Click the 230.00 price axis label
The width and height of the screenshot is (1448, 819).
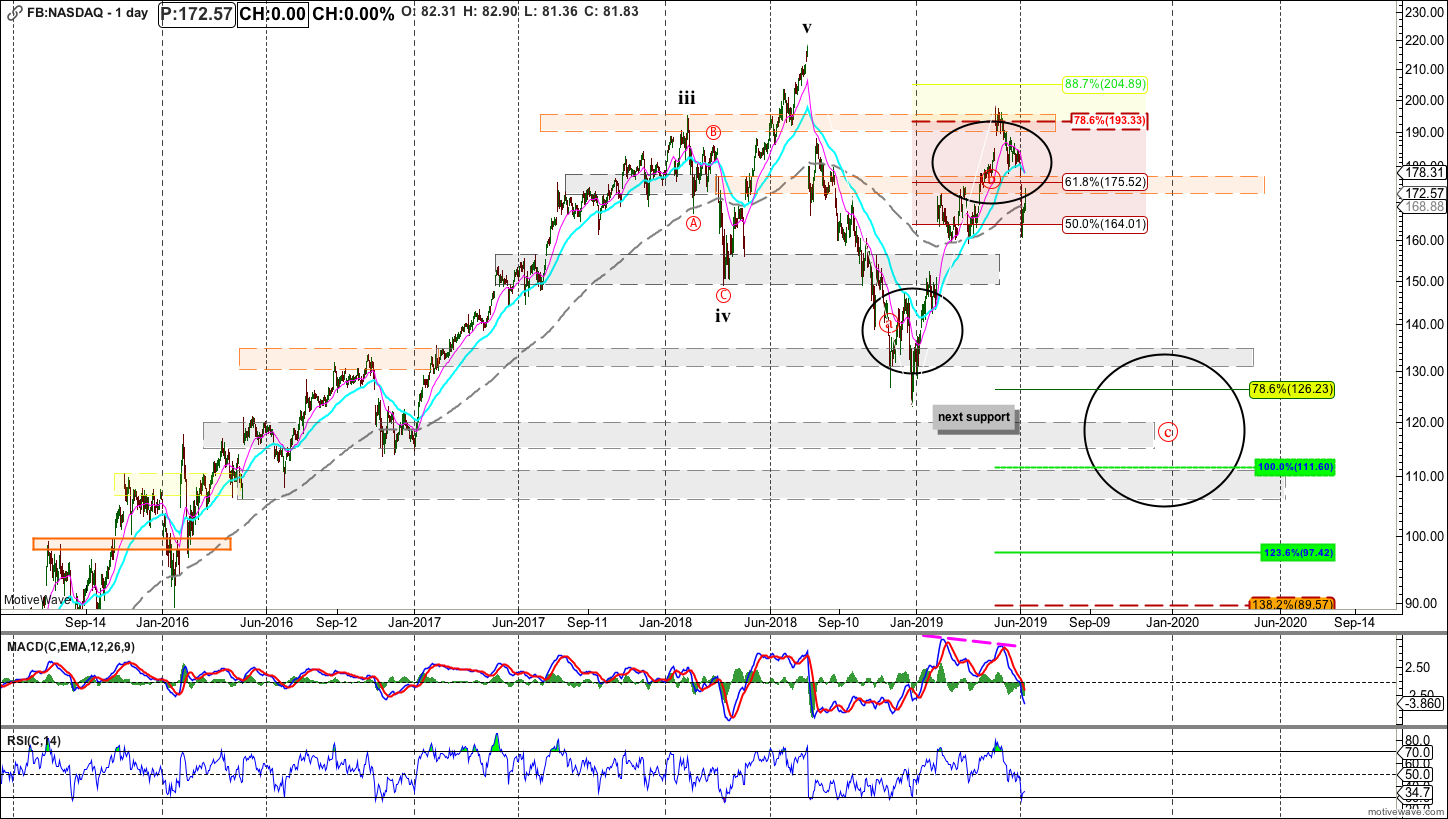pos(1425,13)
